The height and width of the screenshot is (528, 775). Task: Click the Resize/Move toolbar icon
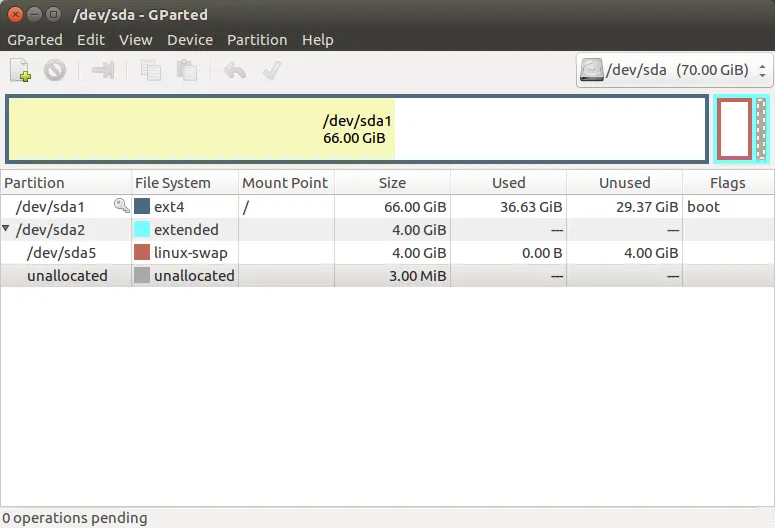[x=103, y=70]
